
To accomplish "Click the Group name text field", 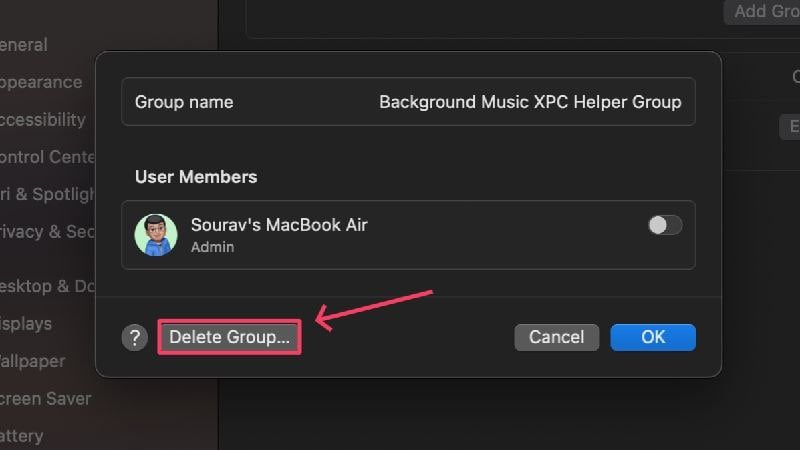I will point(408,102).
